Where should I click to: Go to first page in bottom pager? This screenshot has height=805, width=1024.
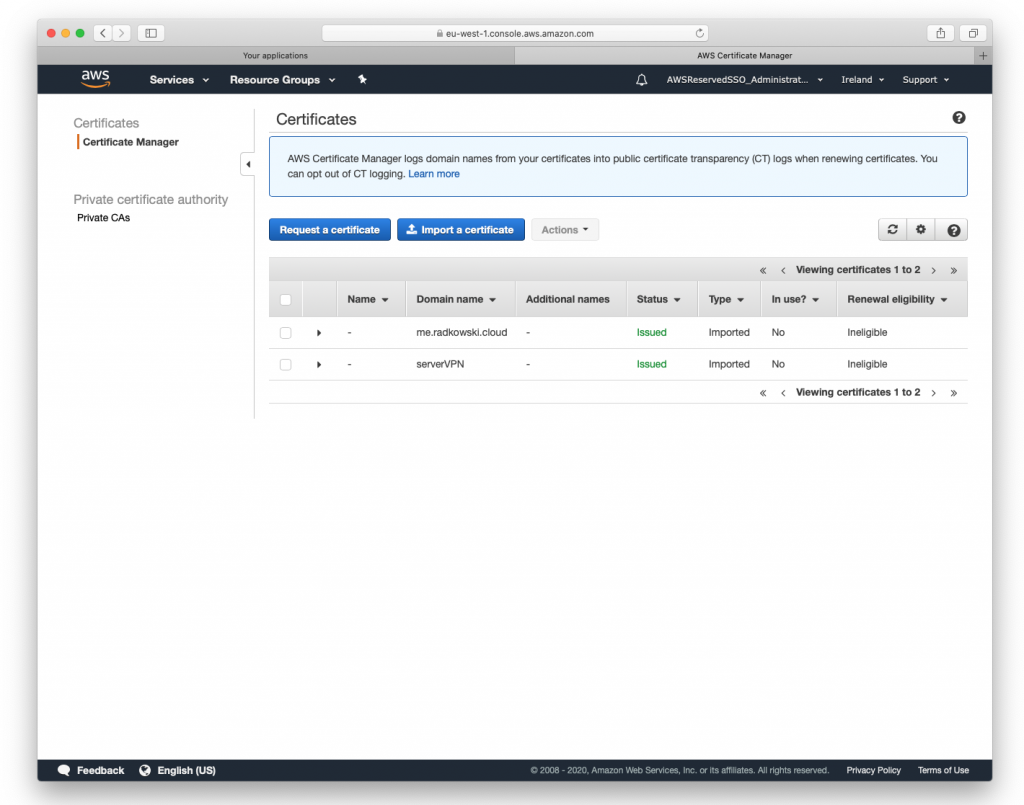(x=763, y=392)
